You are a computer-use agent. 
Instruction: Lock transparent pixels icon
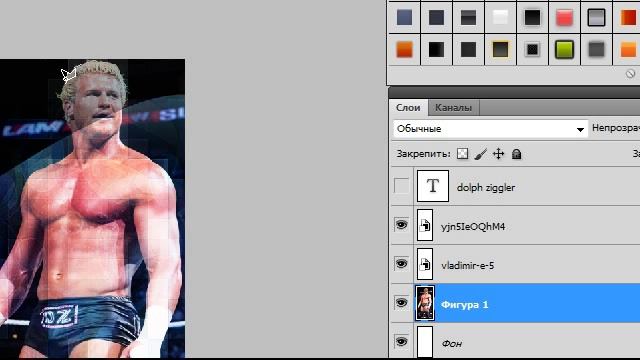click(x=462, y=154)
